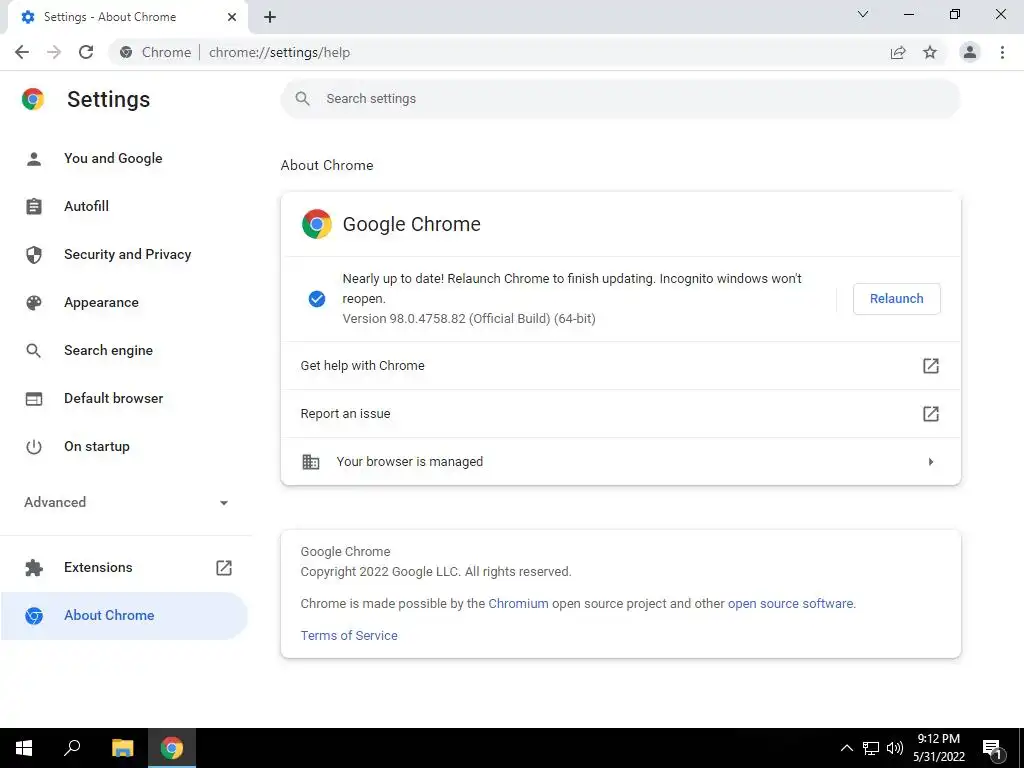
Task: Click the Search settings field
Action: [x=620, y=99]
